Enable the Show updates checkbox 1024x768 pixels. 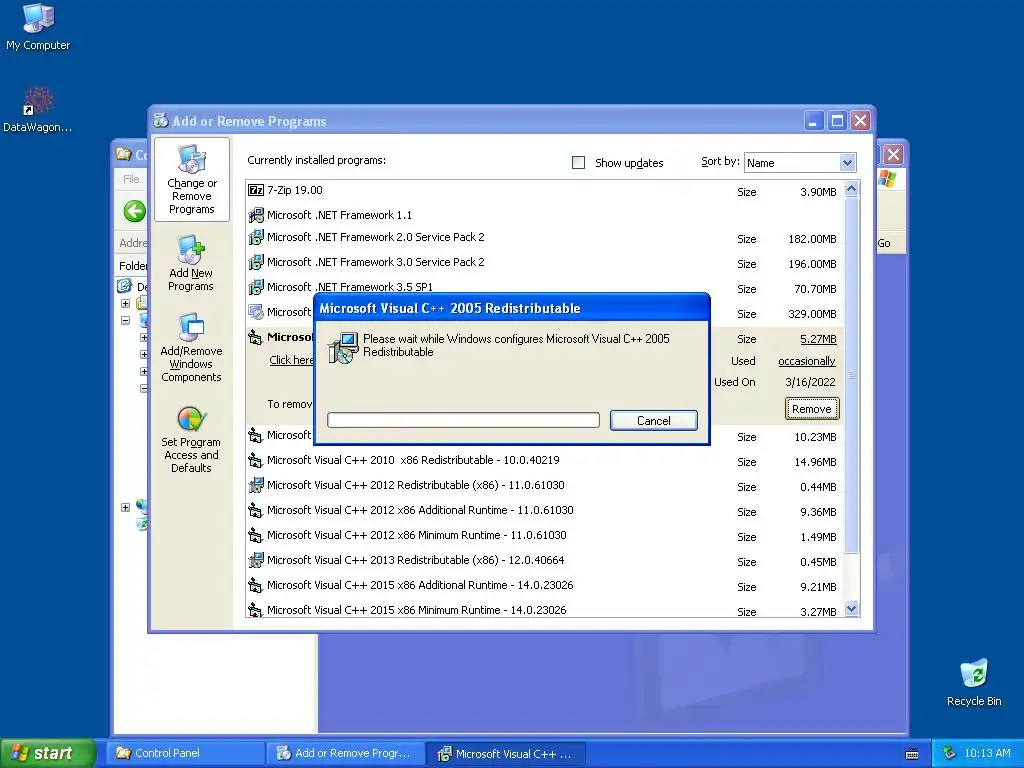579,163
